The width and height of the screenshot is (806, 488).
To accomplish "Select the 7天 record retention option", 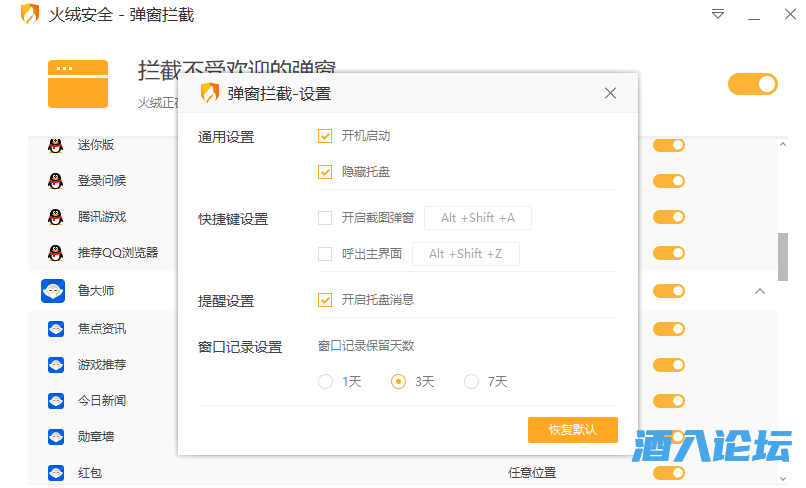I will click(x=471, y=381).
